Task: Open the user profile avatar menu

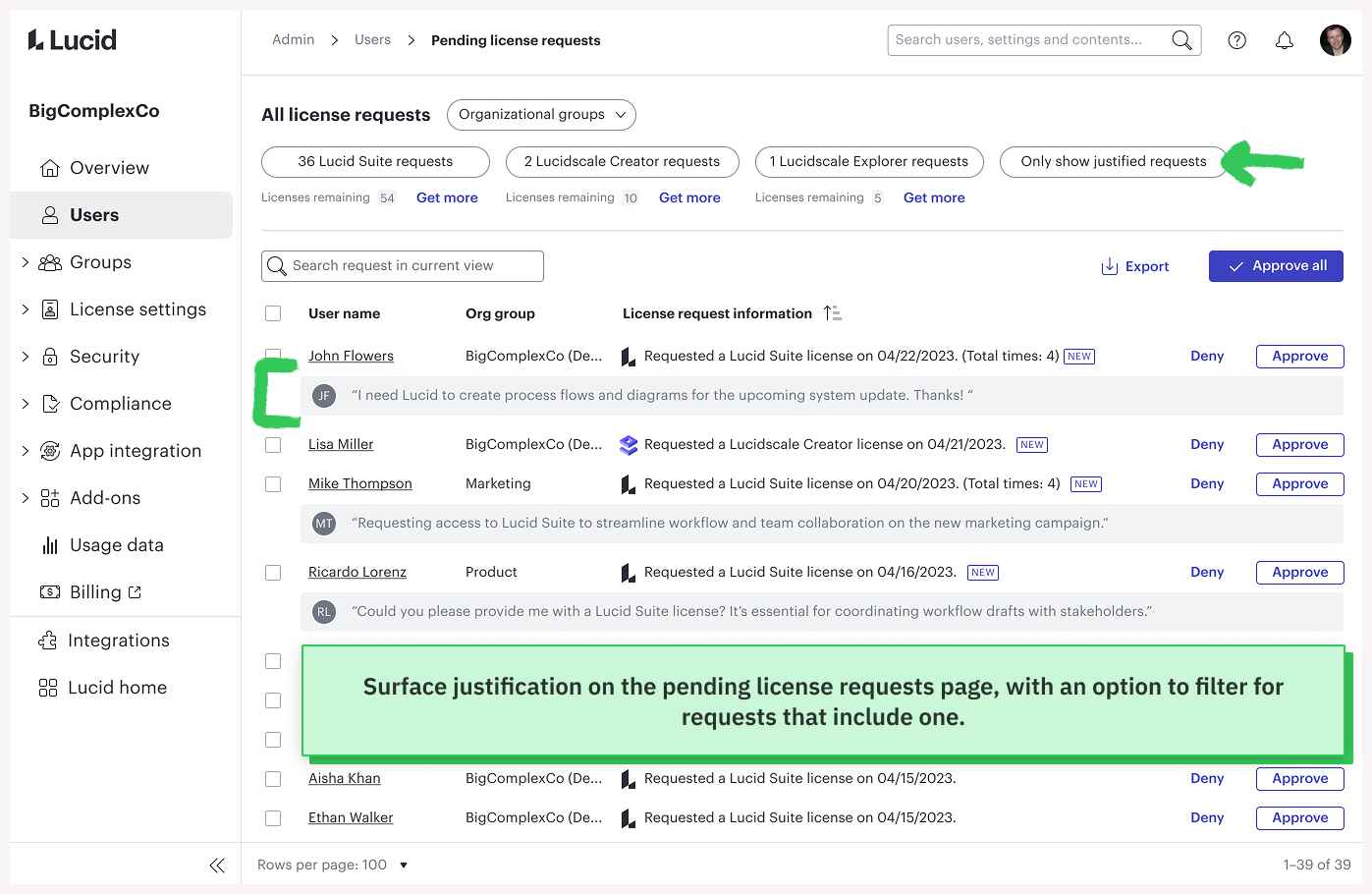Action: (x=1336, y=40)
